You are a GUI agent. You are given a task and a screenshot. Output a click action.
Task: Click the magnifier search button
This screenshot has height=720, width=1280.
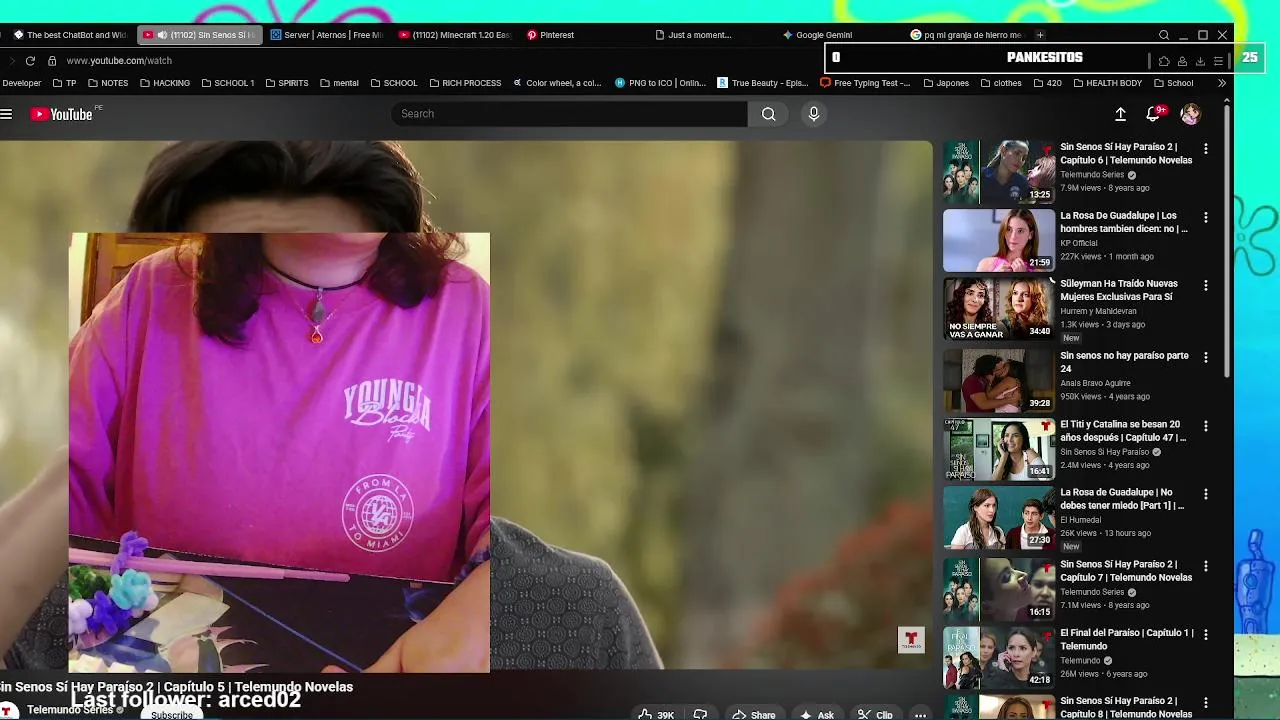(768, 114)
